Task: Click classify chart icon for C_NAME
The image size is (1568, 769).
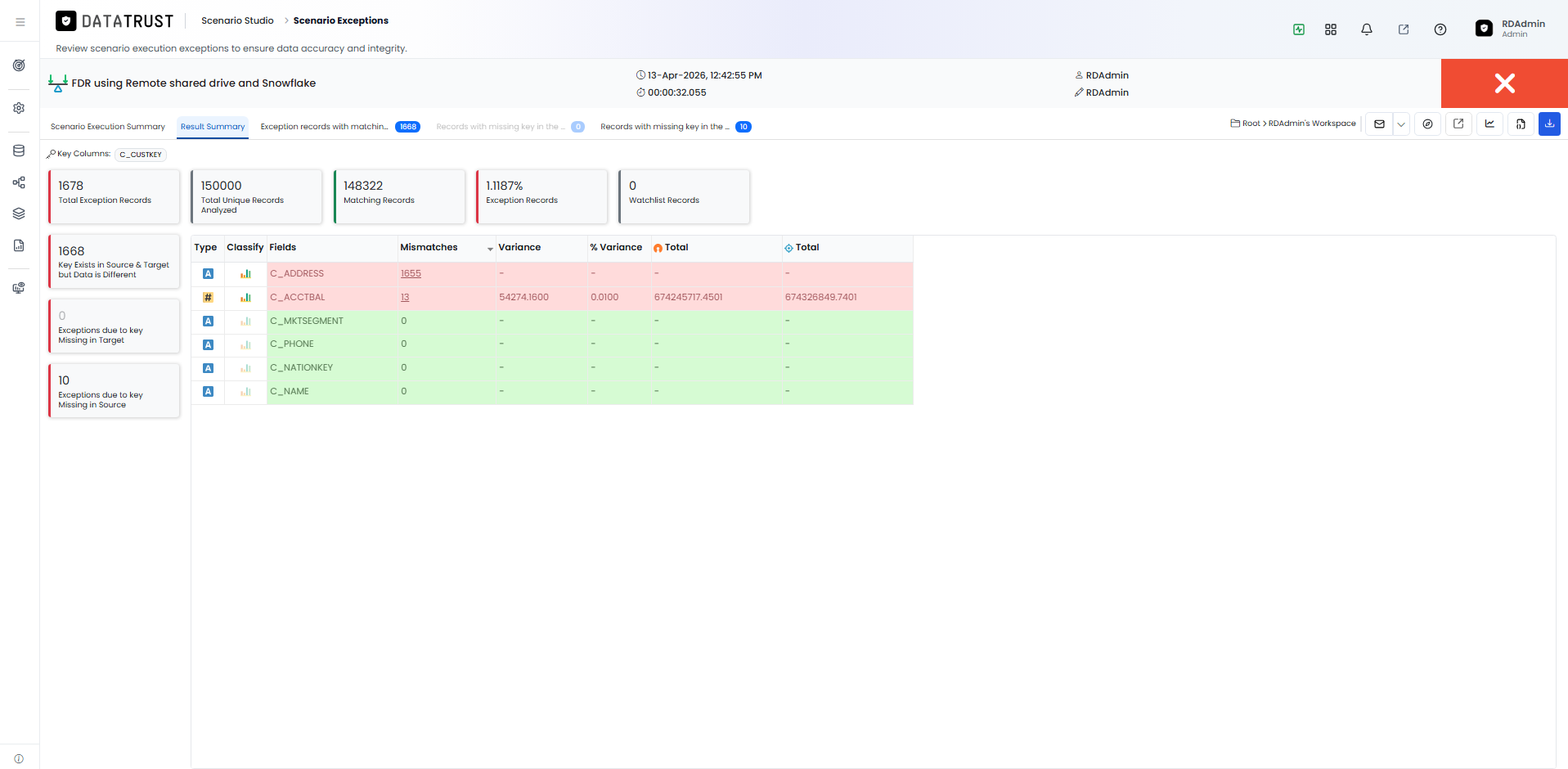Action: [x=245, y=392]
